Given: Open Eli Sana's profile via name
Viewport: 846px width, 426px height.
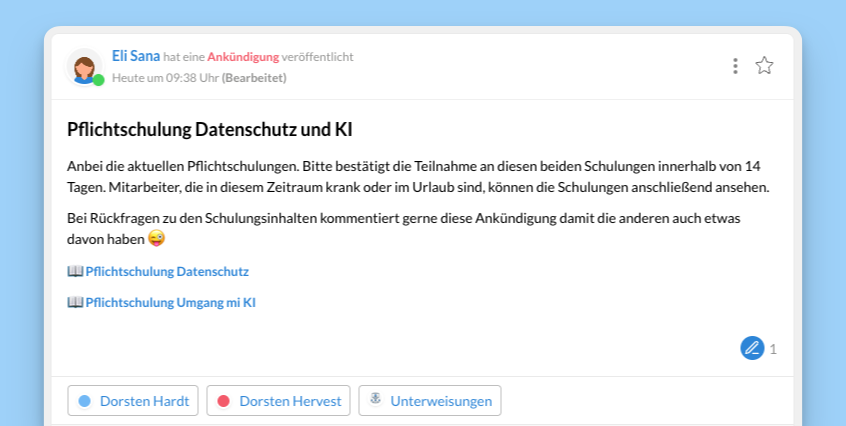Looking at the screenshot, I should (136, 57).
